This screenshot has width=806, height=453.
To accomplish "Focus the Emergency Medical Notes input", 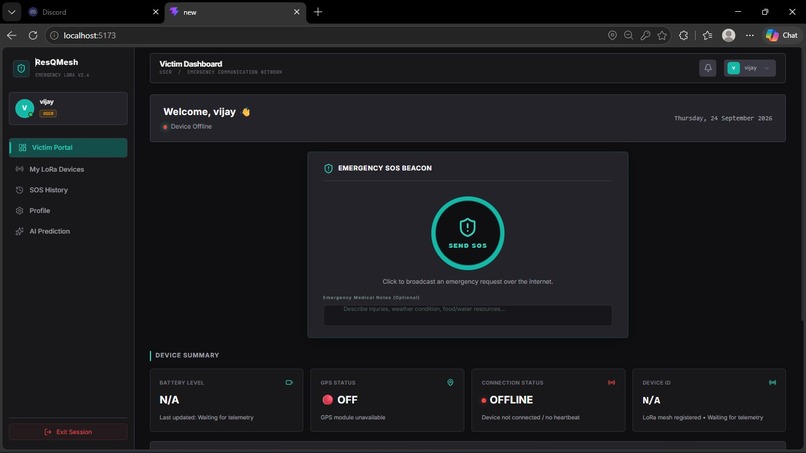I will (468, 315).
